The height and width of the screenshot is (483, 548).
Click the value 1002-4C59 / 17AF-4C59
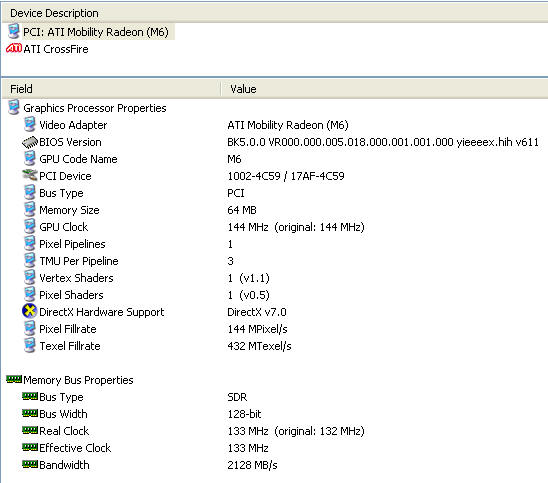pyautogui.click(x=286, y=176)
